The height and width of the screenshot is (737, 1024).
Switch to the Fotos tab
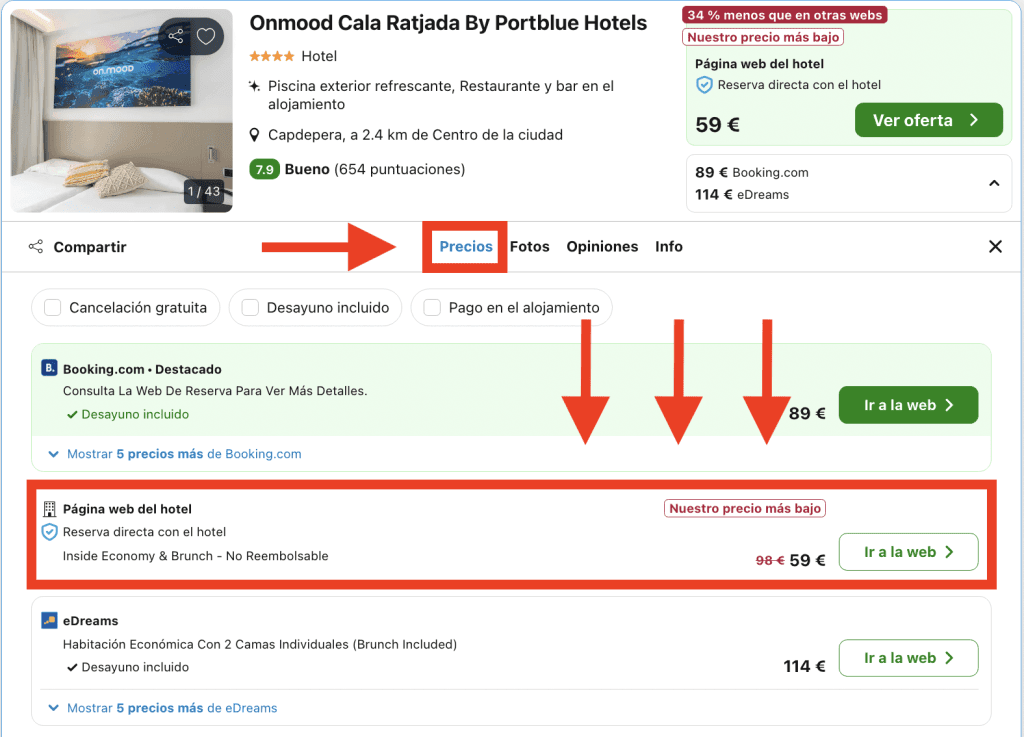(530, 247)
